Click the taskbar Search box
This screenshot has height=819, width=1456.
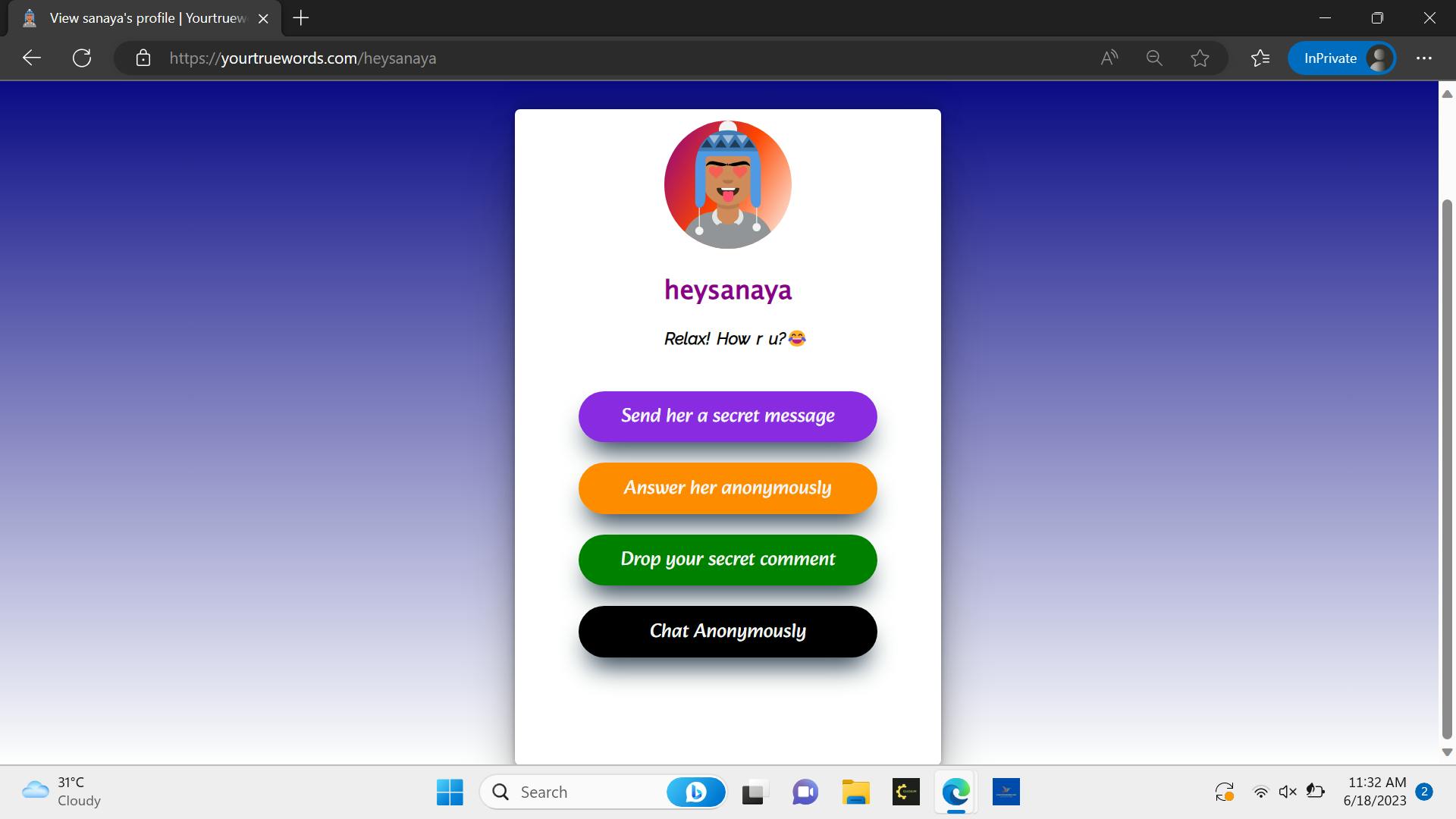click(604, 792)
